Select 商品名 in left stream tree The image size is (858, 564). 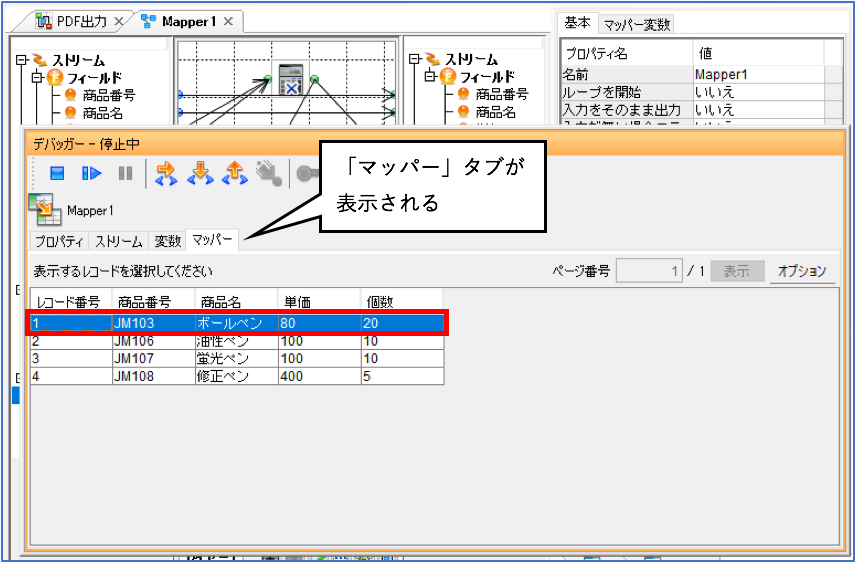click(102, 113)
